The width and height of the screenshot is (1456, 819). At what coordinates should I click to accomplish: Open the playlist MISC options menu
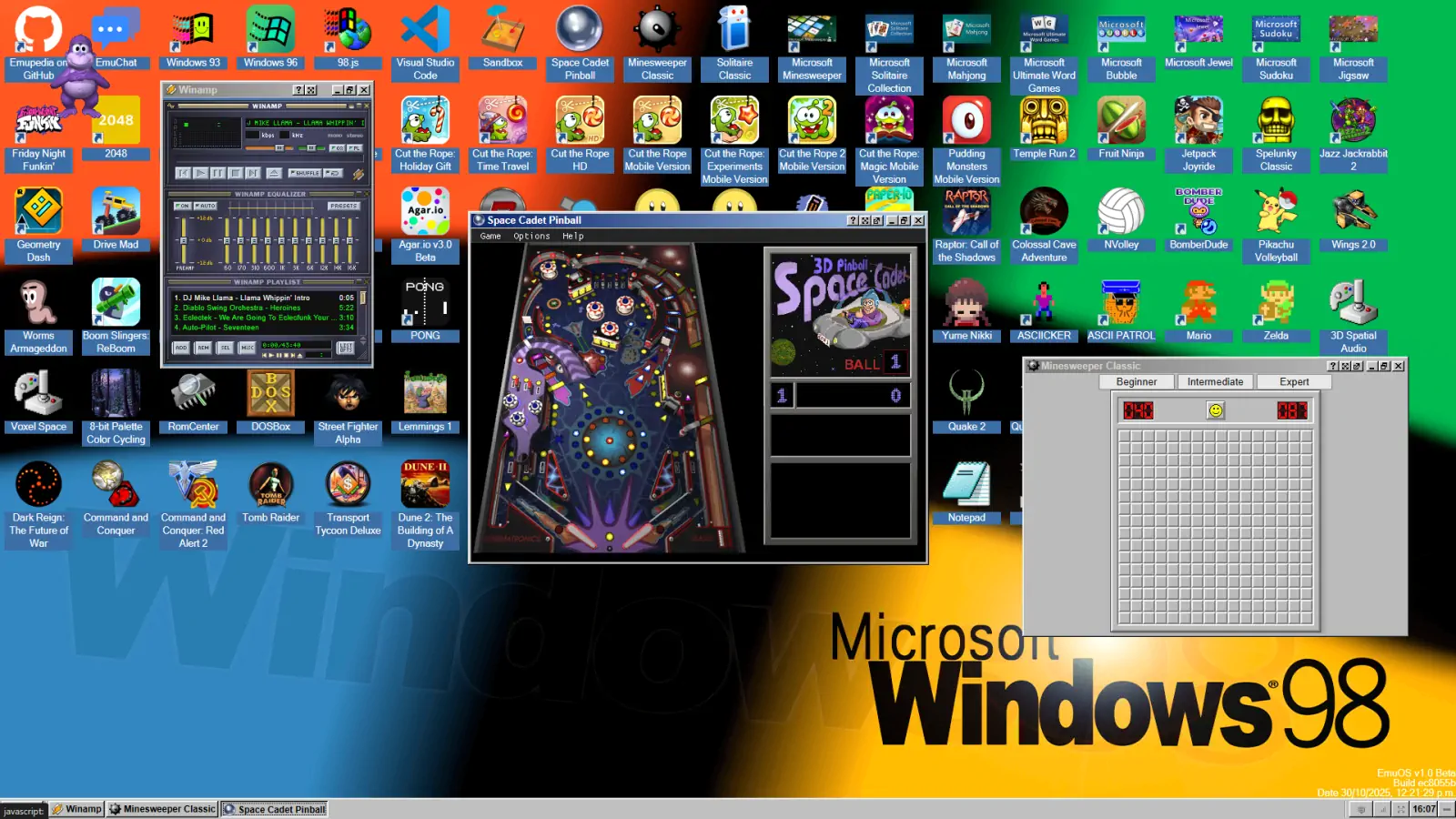pyautogui.click(x=247, y=348)
